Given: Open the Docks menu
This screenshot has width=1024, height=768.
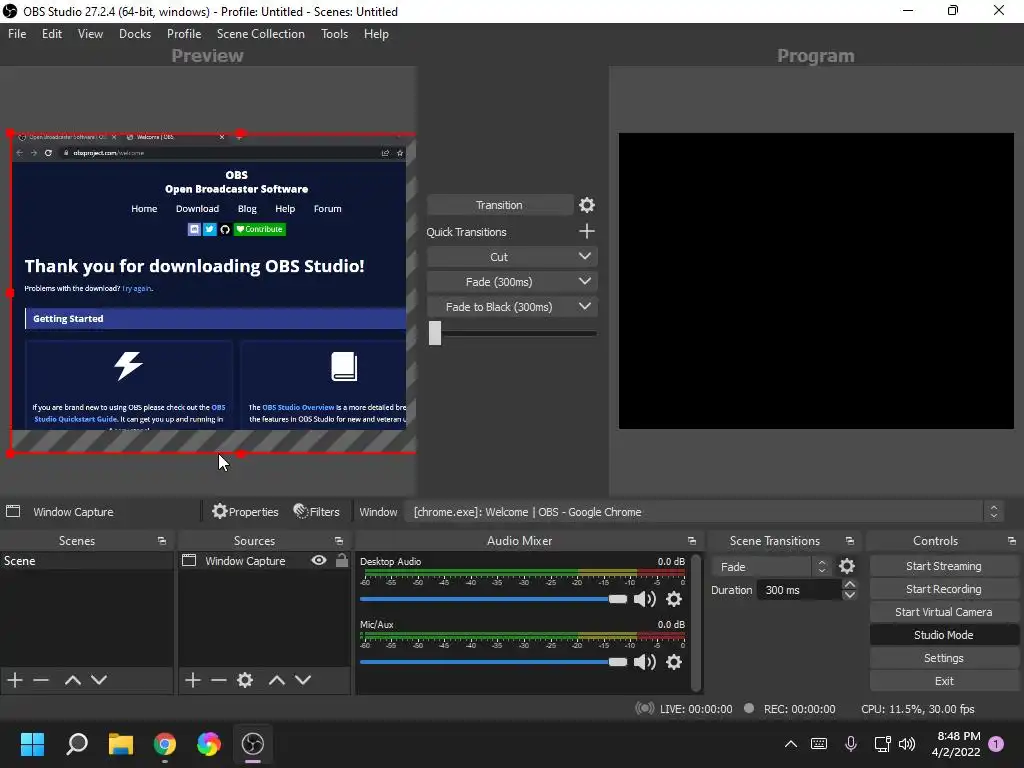Looking at the screenshot, I should [x=135, y=34].
